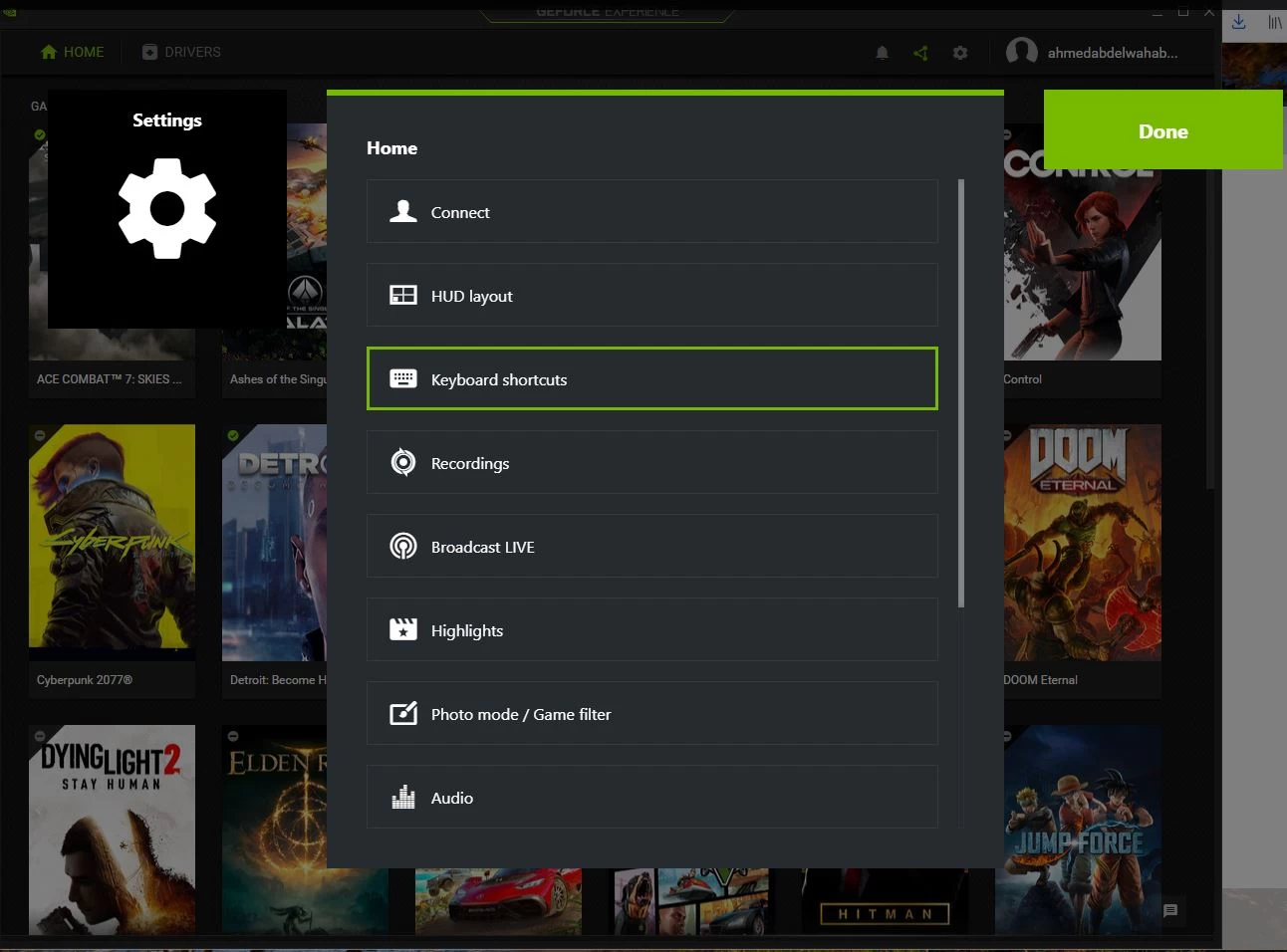Click the DOOM Eternal label

pyautogui.click(x=1040, y=680)
